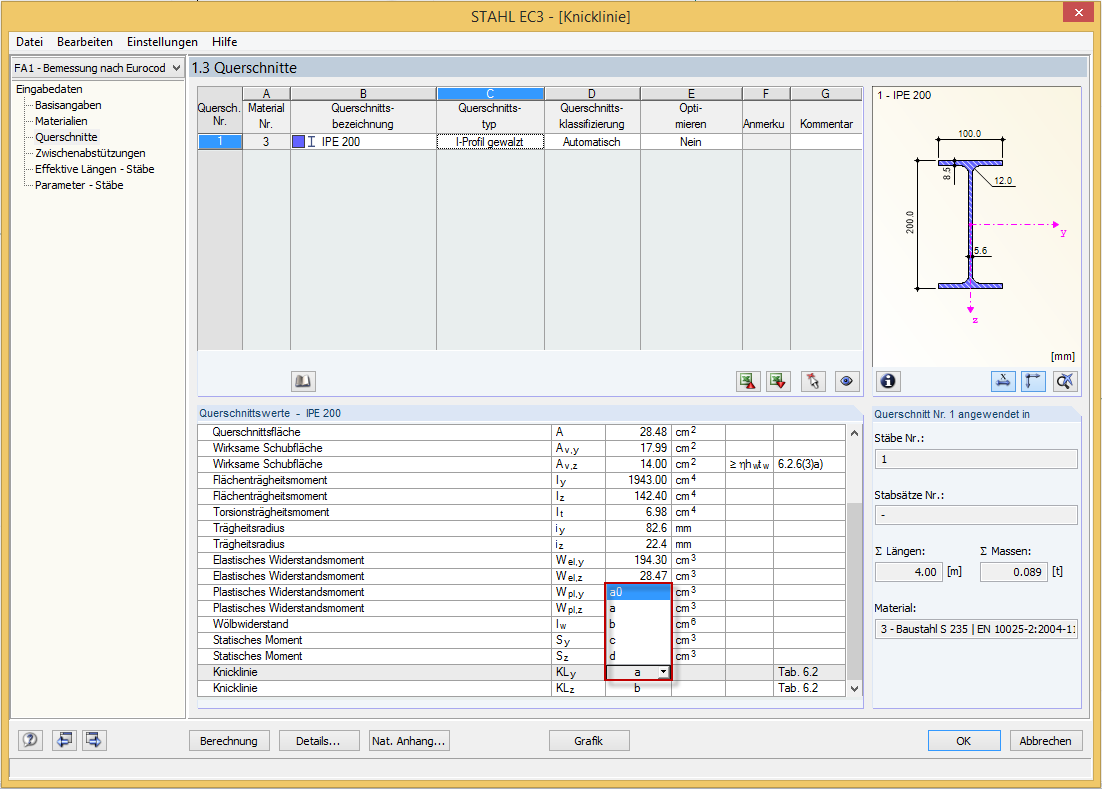Click the Excel export icon with red arrow

pyautogui.click(x=748, y=382)
